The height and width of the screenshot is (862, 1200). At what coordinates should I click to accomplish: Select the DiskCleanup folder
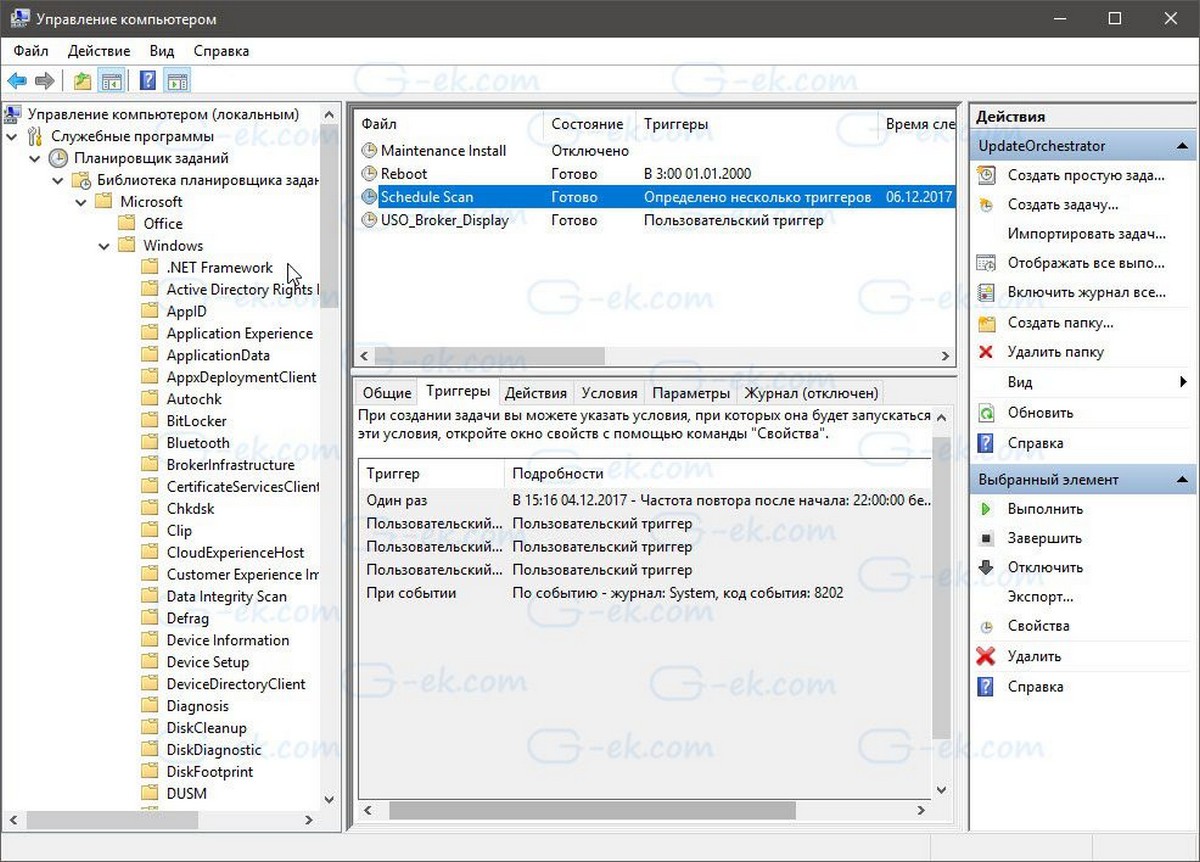pos(206,728)
